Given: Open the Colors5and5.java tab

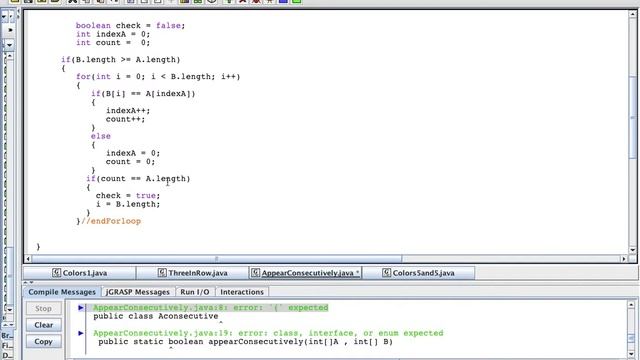Looking at the screenshot, I should point(419,273).
